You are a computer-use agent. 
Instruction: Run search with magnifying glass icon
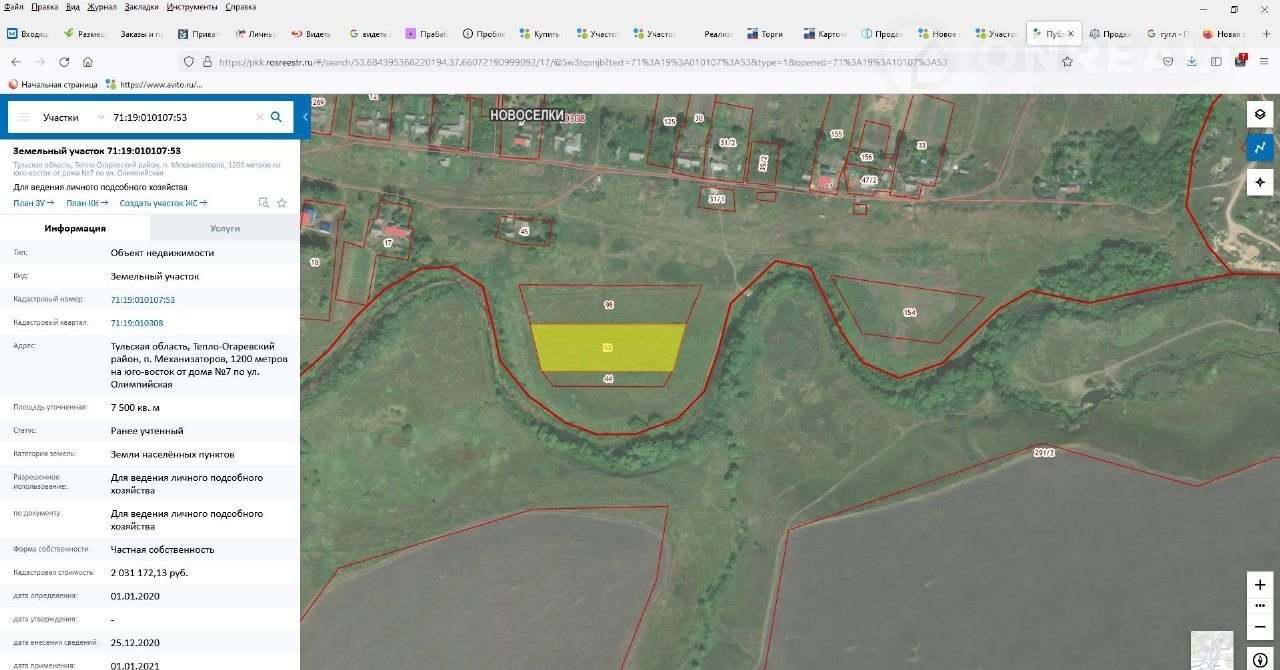pyautogui.click(x=277, y=117)
